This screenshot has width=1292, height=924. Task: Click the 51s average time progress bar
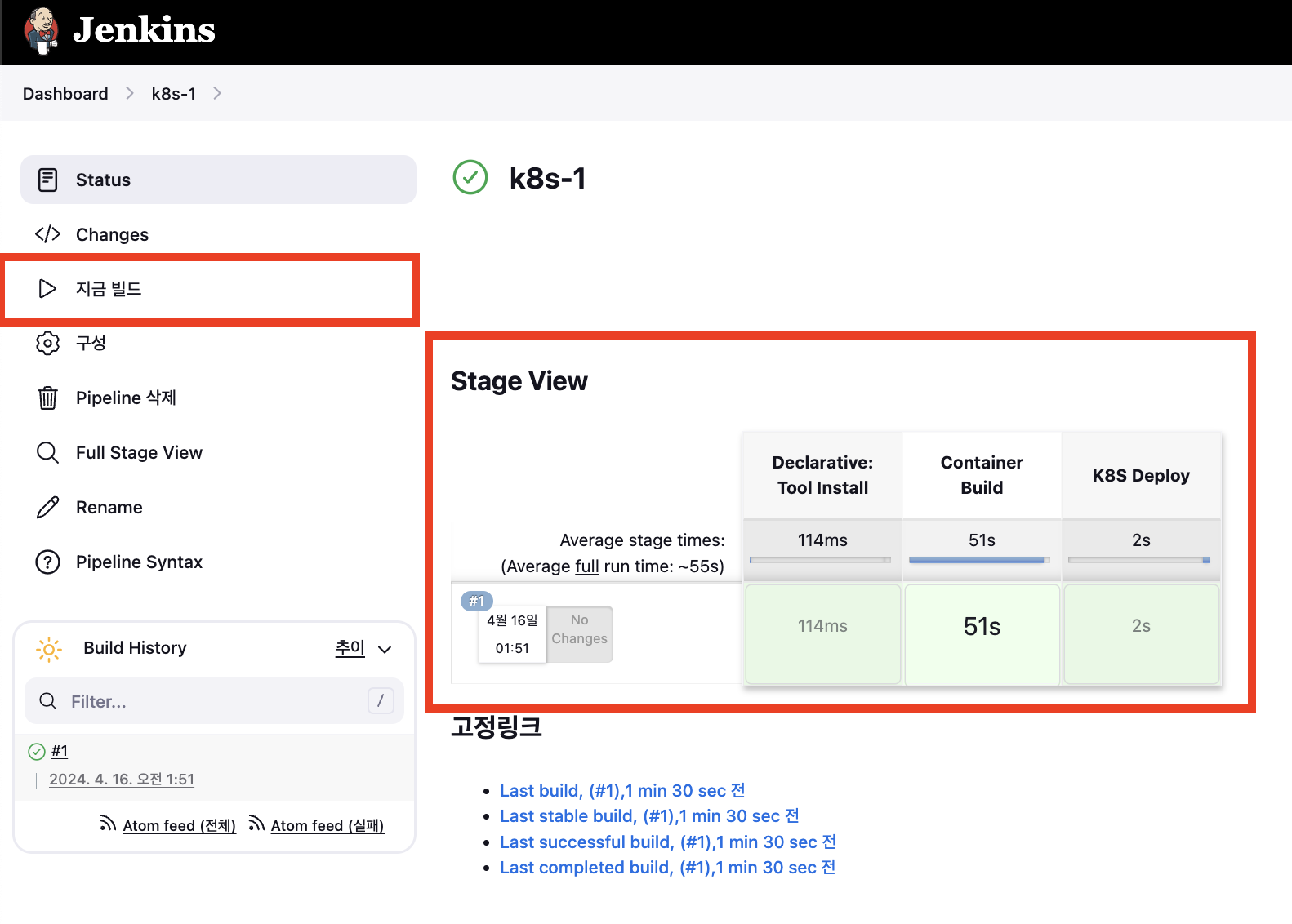(x=979, y=560)
